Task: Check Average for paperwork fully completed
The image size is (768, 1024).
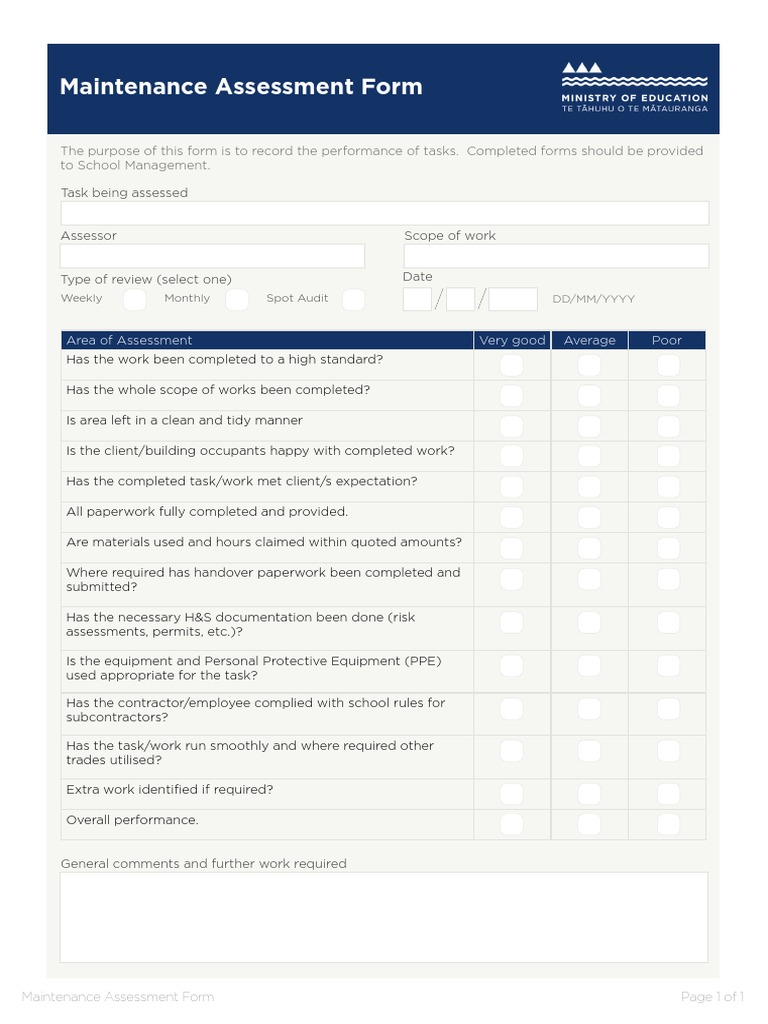Action: pyautogui.click(x=589, y=517)
